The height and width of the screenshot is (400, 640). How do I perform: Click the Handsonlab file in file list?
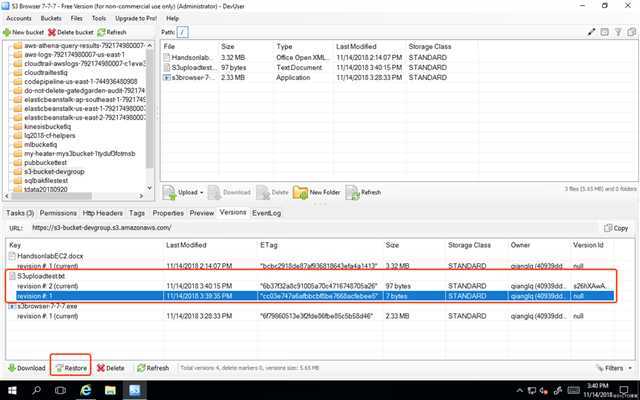(x=190, y=58)
